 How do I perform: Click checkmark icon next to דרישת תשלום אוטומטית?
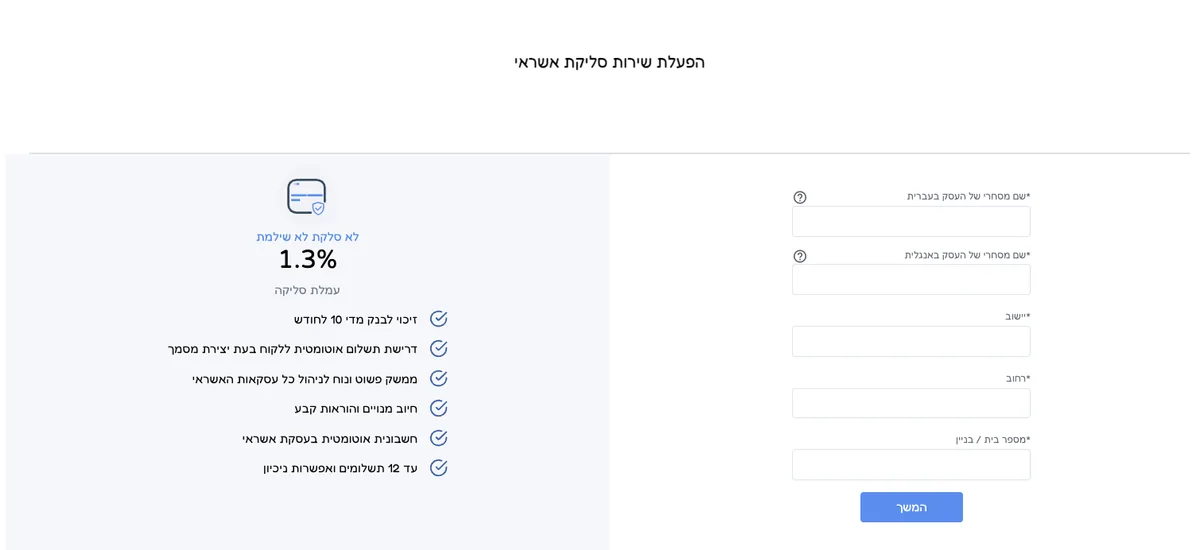pos(438,349)
